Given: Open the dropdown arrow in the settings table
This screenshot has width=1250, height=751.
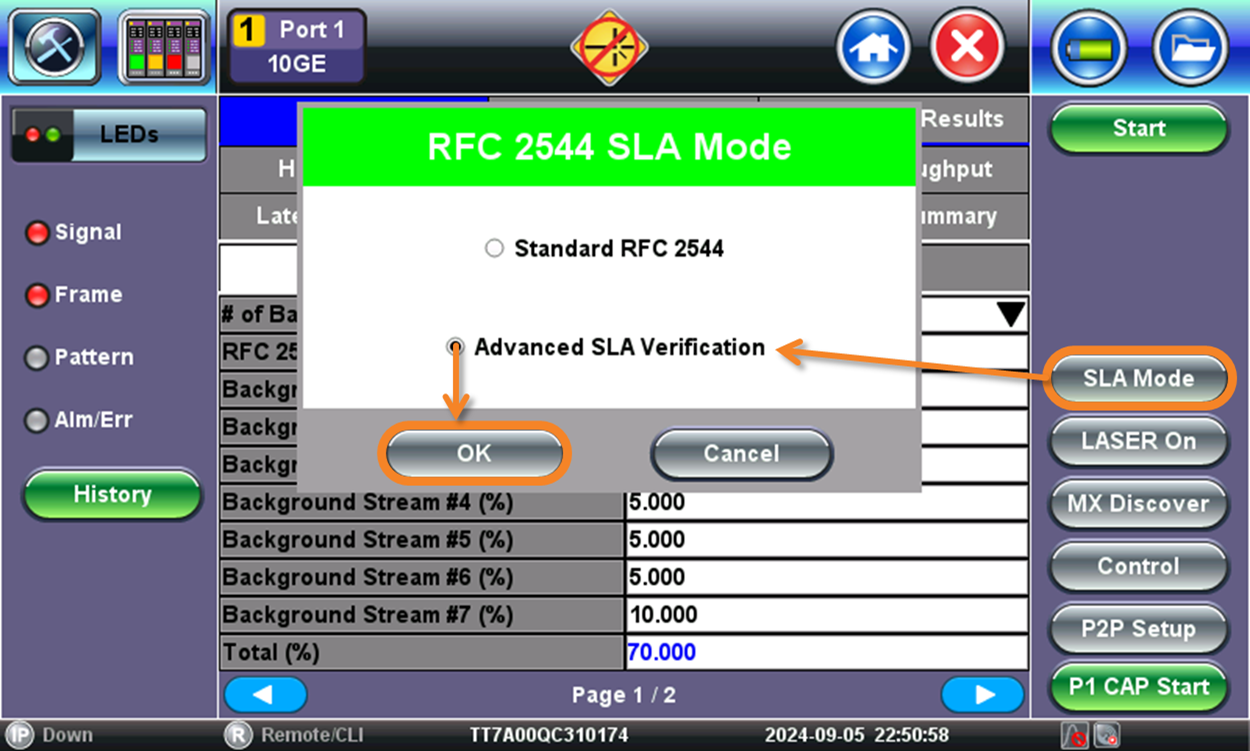Looking at the screenshot, I should tap(1012, 313).
